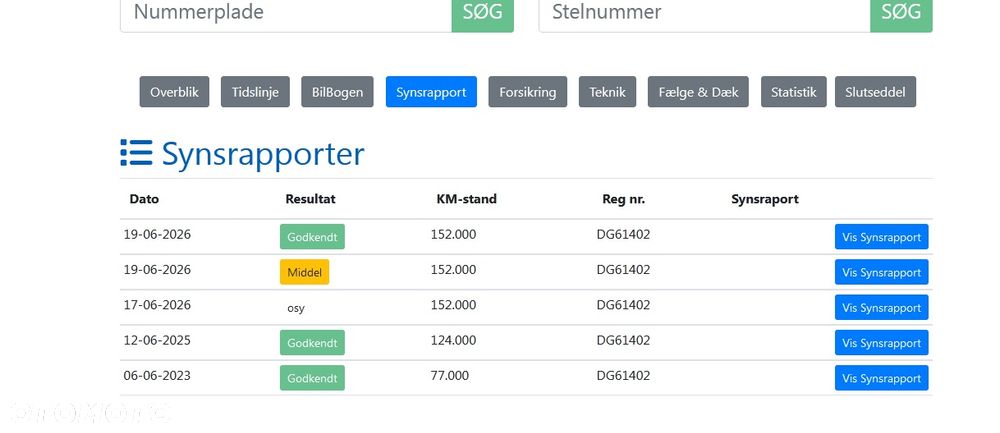Click the 152.000 value in the 17-06-2026 row
Screen dimensions: 1000x433
pyautogui.click(x=453, y=305)
